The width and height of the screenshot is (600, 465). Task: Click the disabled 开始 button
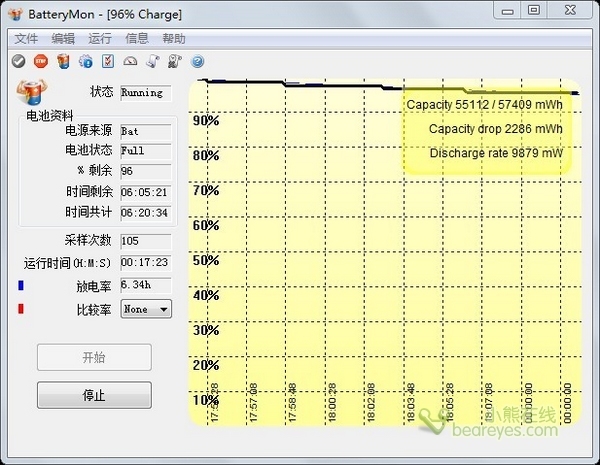pyautogui.click(x=94, y=357)
